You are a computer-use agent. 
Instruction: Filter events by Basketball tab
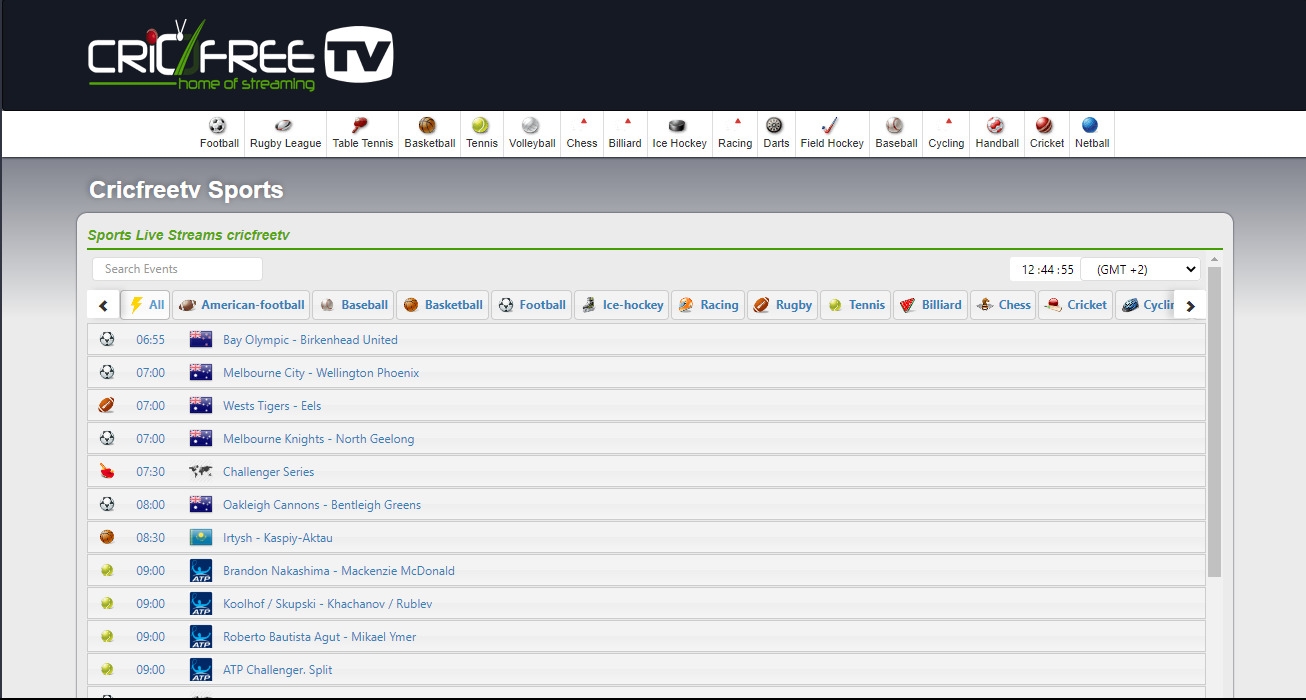(443, 305)
